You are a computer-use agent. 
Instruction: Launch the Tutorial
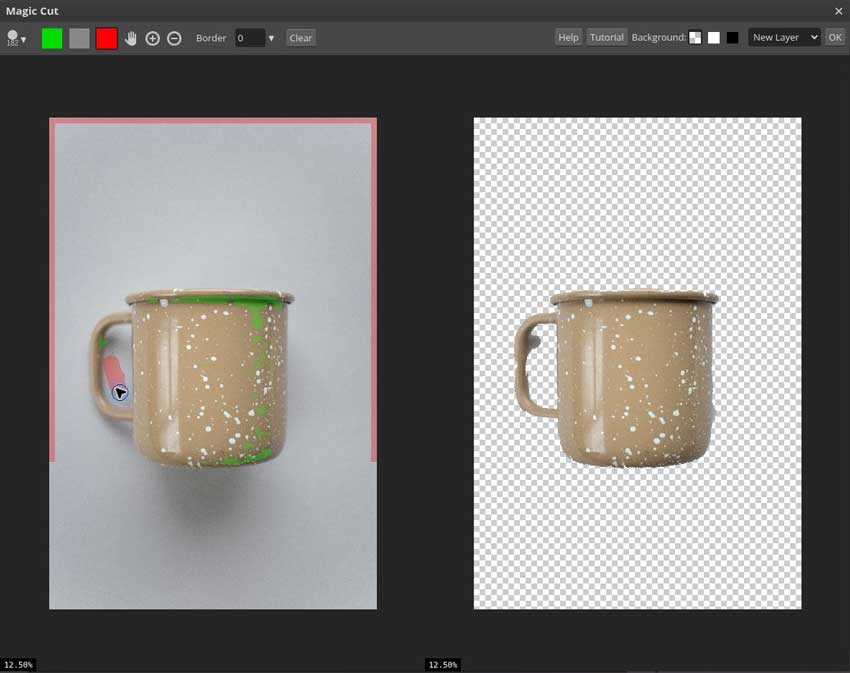pyautogui.click(x=607, y=37)
